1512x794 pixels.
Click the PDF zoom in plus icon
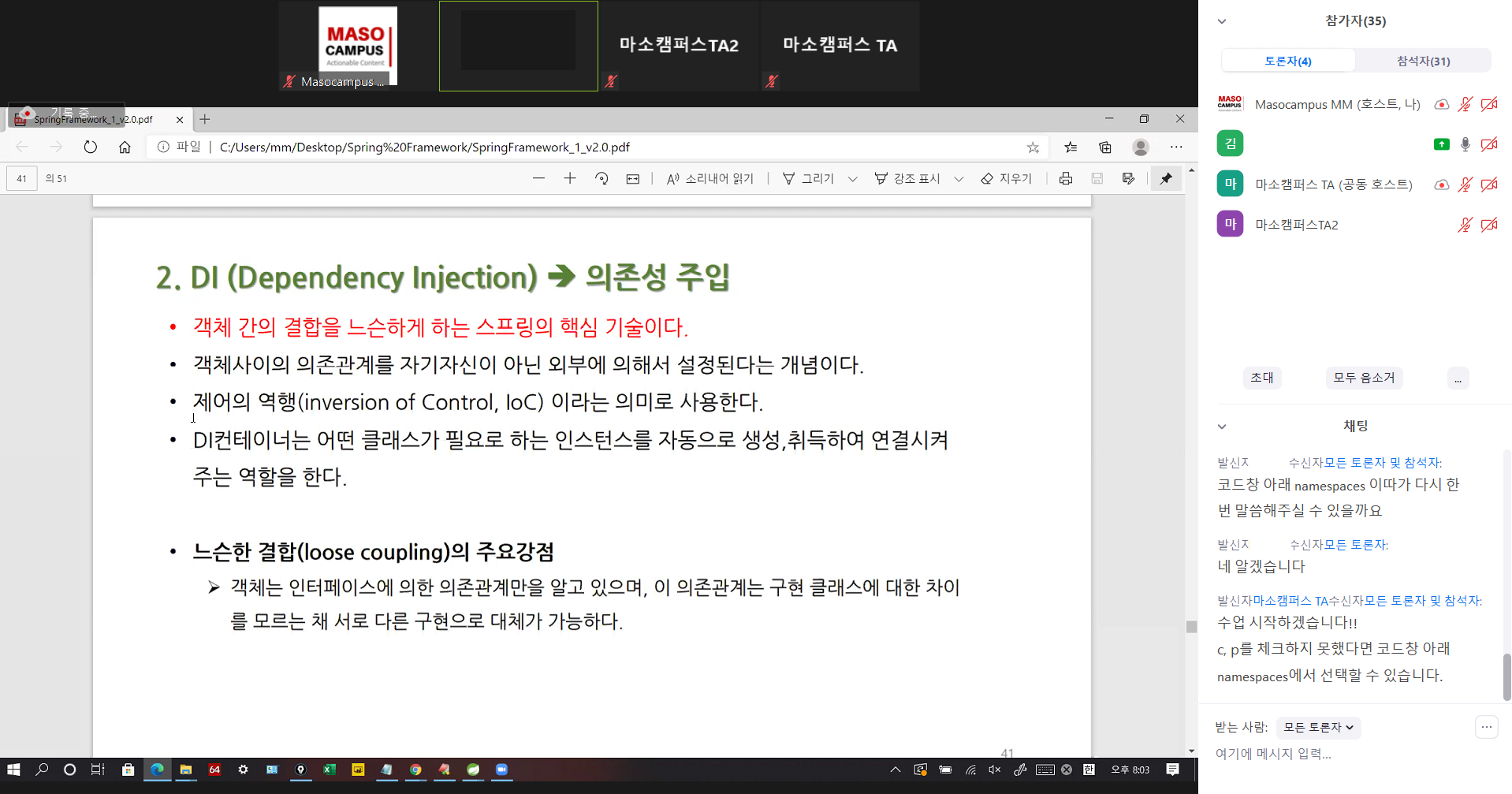[x=570, y=179]
